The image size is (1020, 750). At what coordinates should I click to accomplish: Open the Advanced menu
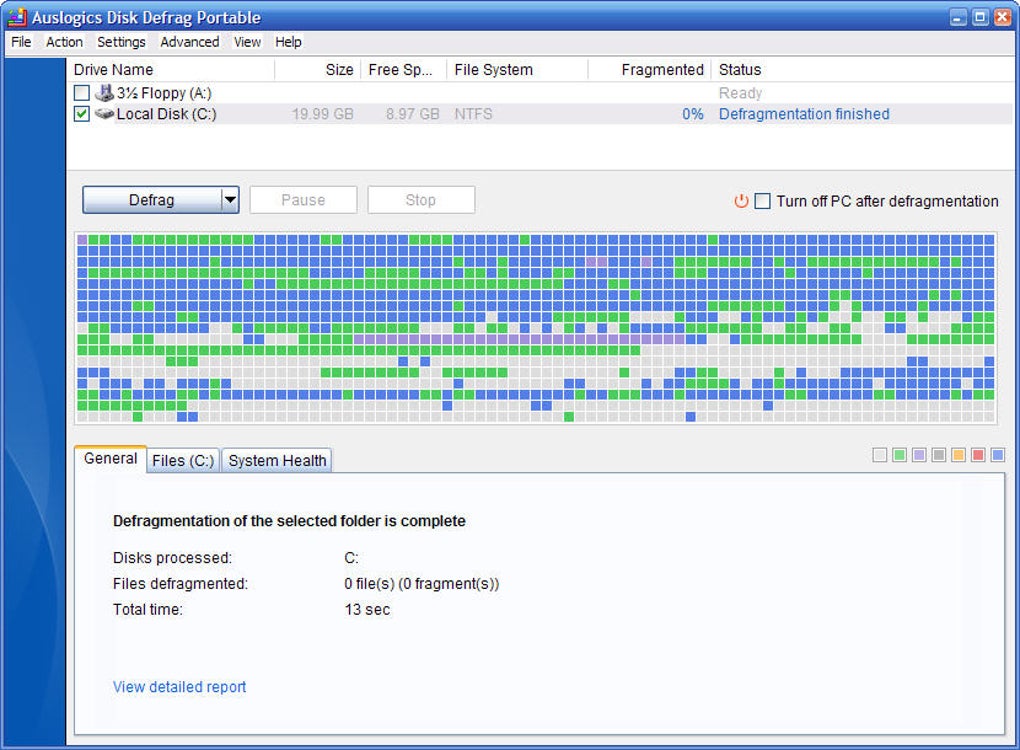pos(189,42)
